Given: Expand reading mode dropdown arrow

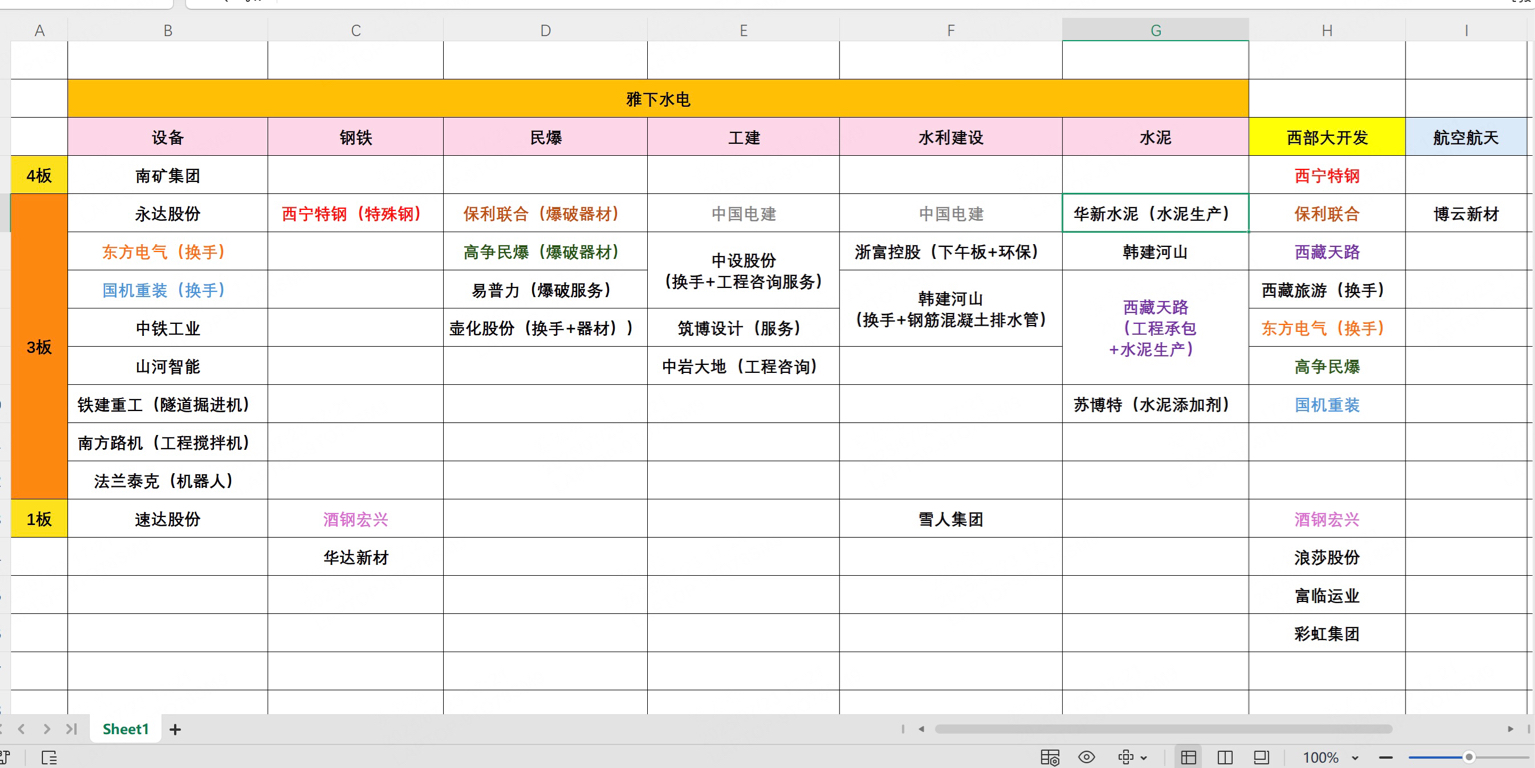Looking at the screenshot, I should coord(1144,759).
